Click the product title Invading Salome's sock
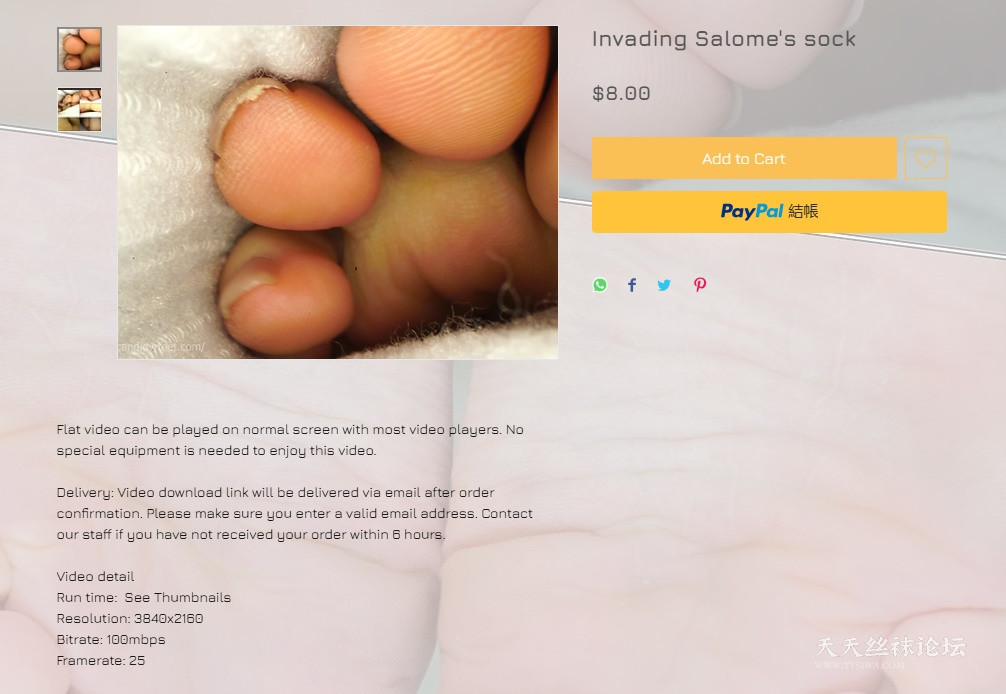Viewport: 1006px width, 694px height. pos(724,39)
